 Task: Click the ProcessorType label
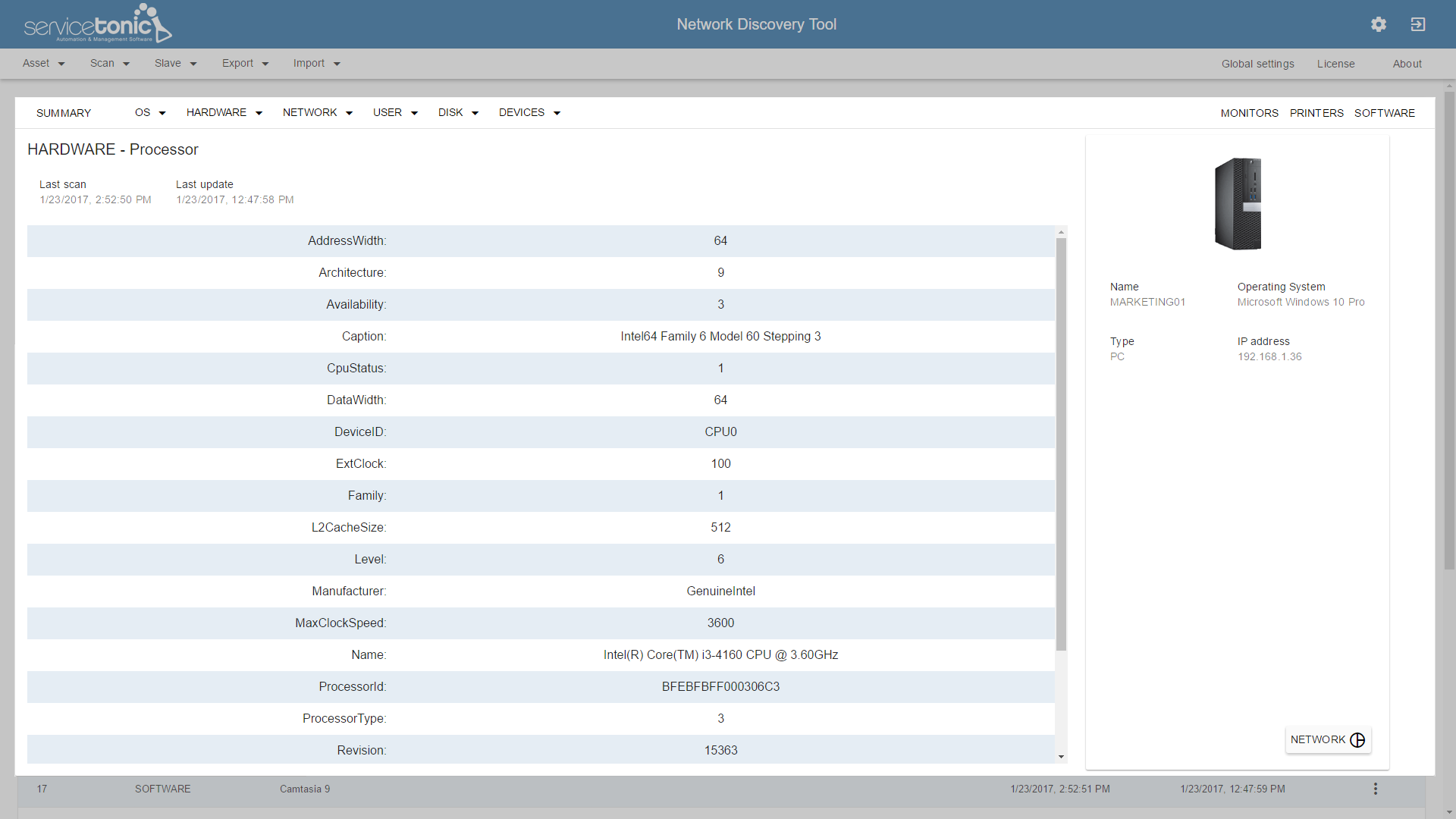coord(344,718)
